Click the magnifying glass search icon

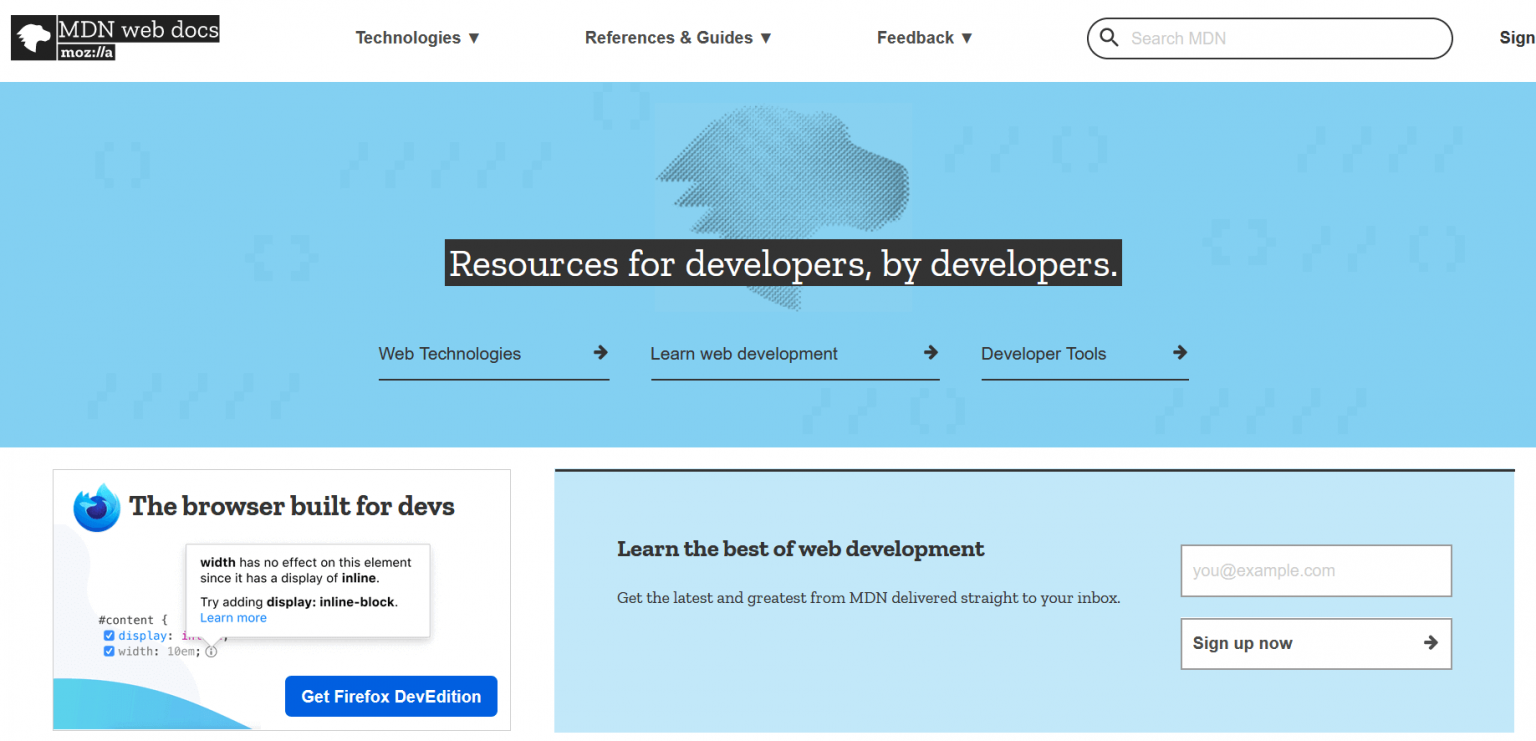click(1108, 38)
